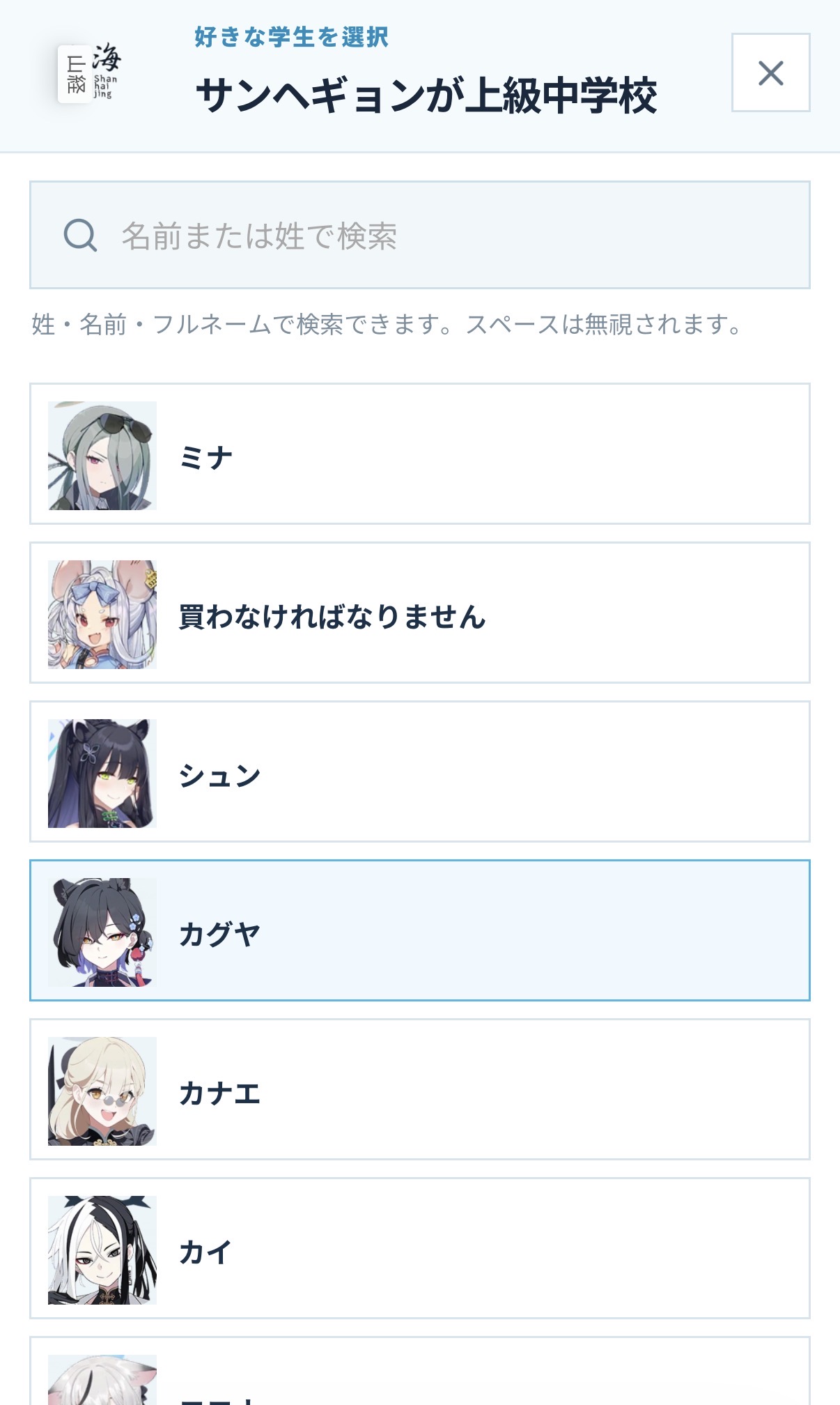Click ミナ's avatar with sunglasses
The image size is (840, 1405).
click(x=102, y=456)
